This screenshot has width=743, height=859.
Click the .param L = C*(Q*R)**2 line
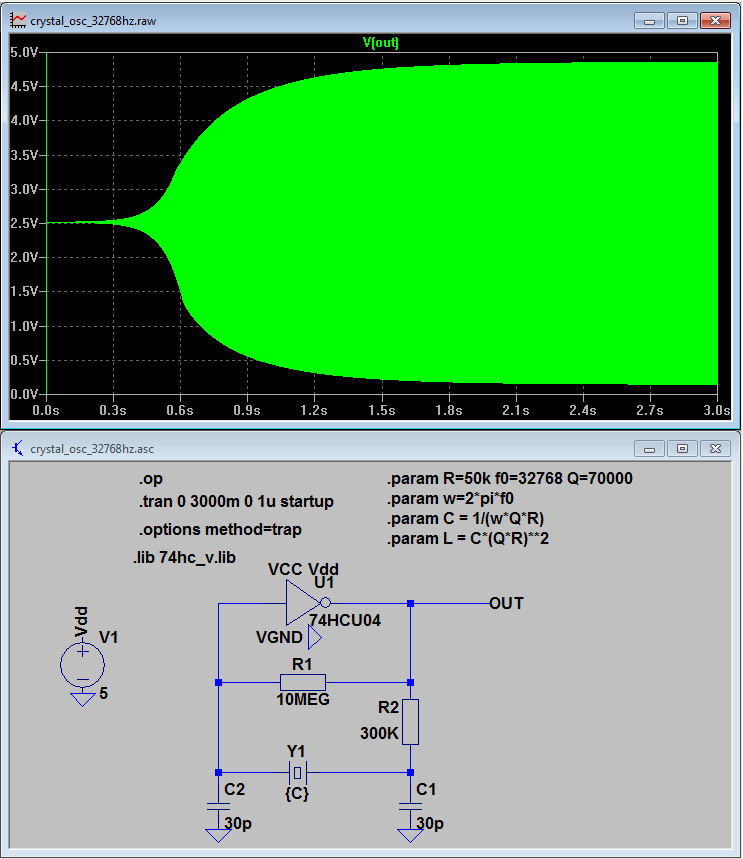pyautogui.click(x=468, y=539)
